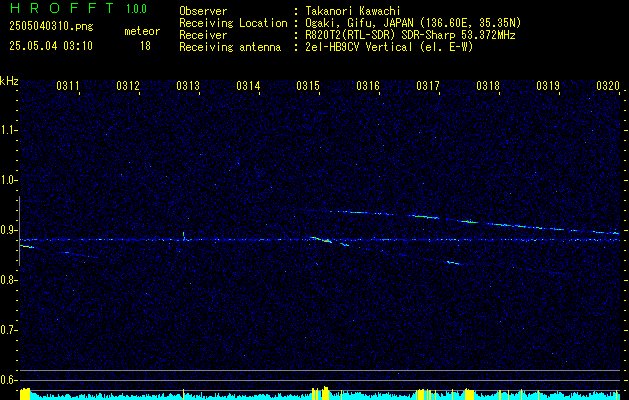Select the filename 2505040310.png
This screenshot has height=400, width=629.
click(51, 27)
